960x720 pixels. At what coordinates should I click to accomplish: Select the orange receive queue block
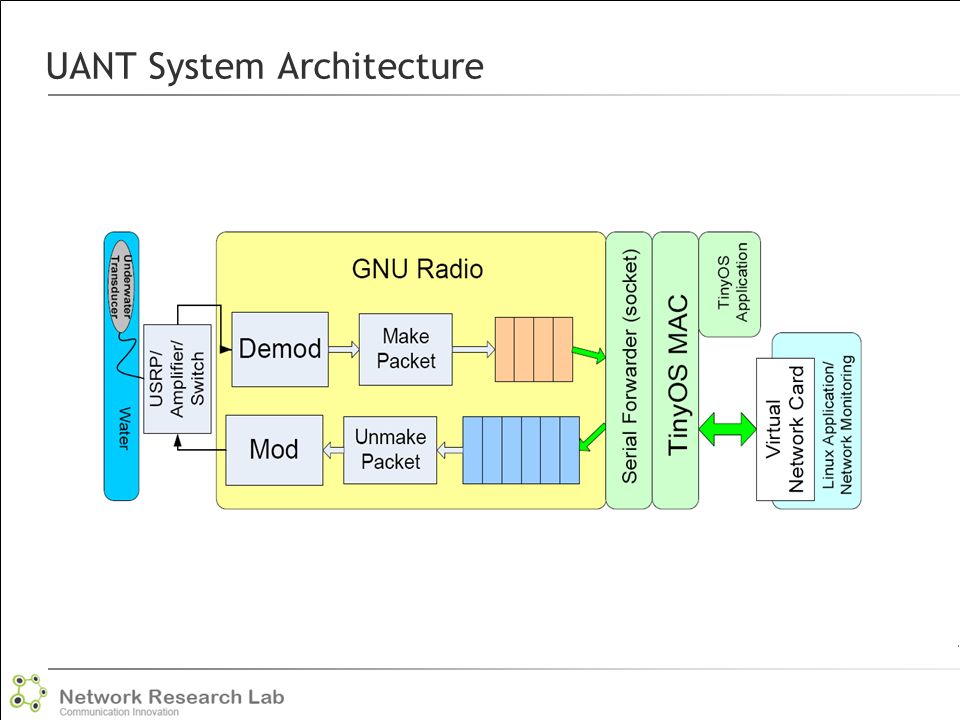pos(534,350)
